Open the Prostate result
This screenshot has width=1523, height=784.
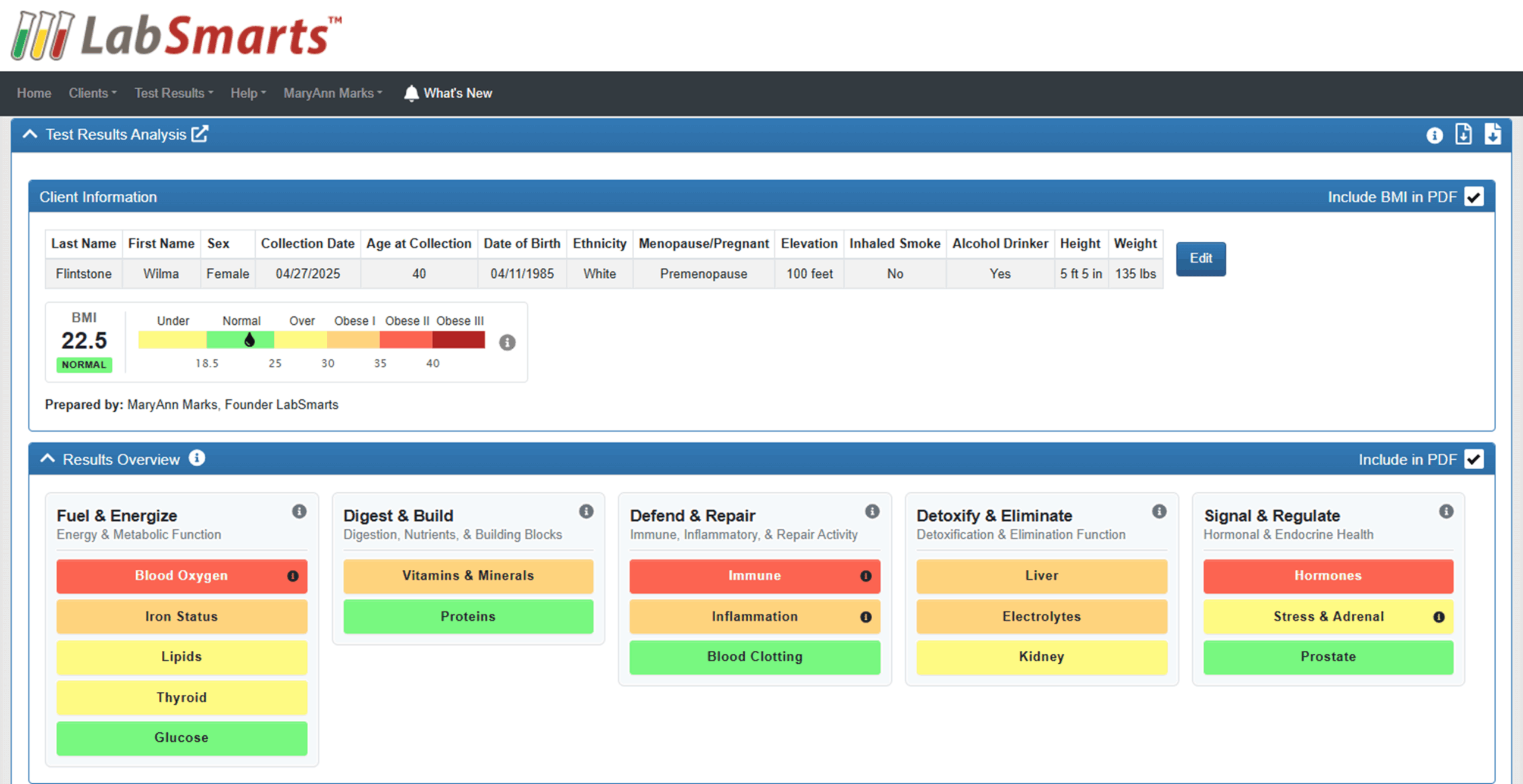click(1328, 657)
